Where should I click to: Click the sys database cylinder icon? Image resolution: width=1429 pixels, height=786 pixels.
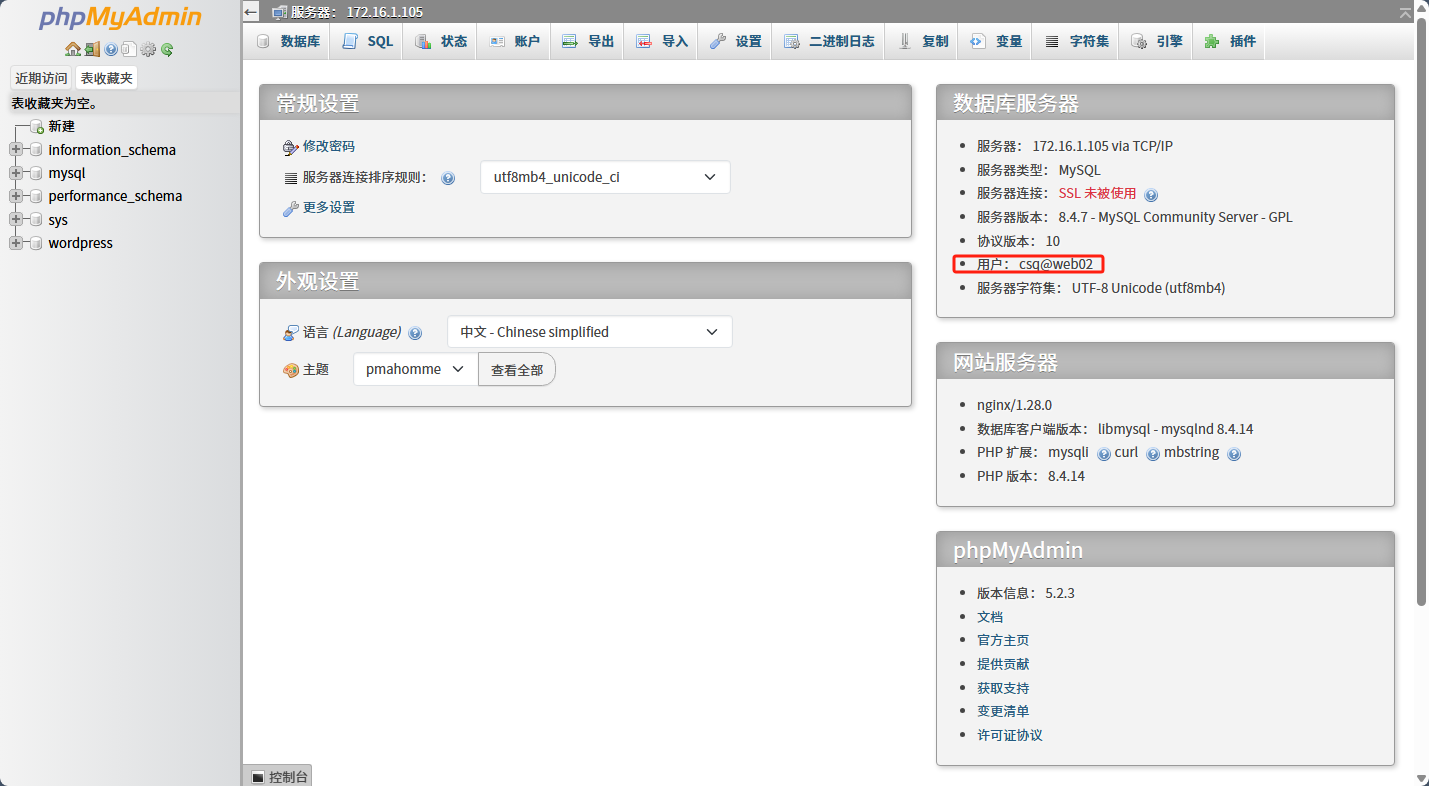tap(36, 220)
